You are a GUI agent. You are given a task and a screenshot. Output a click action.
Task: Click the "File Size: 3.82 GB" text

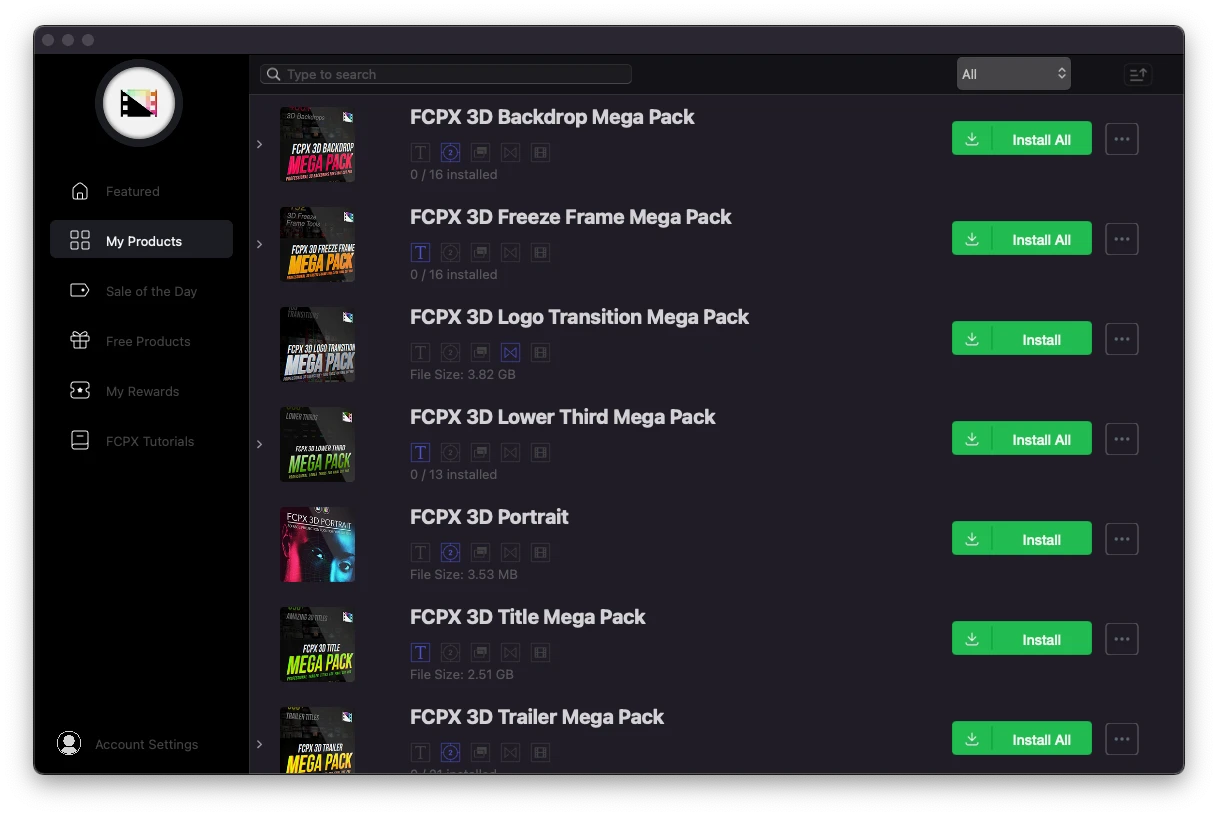point(462,375)
